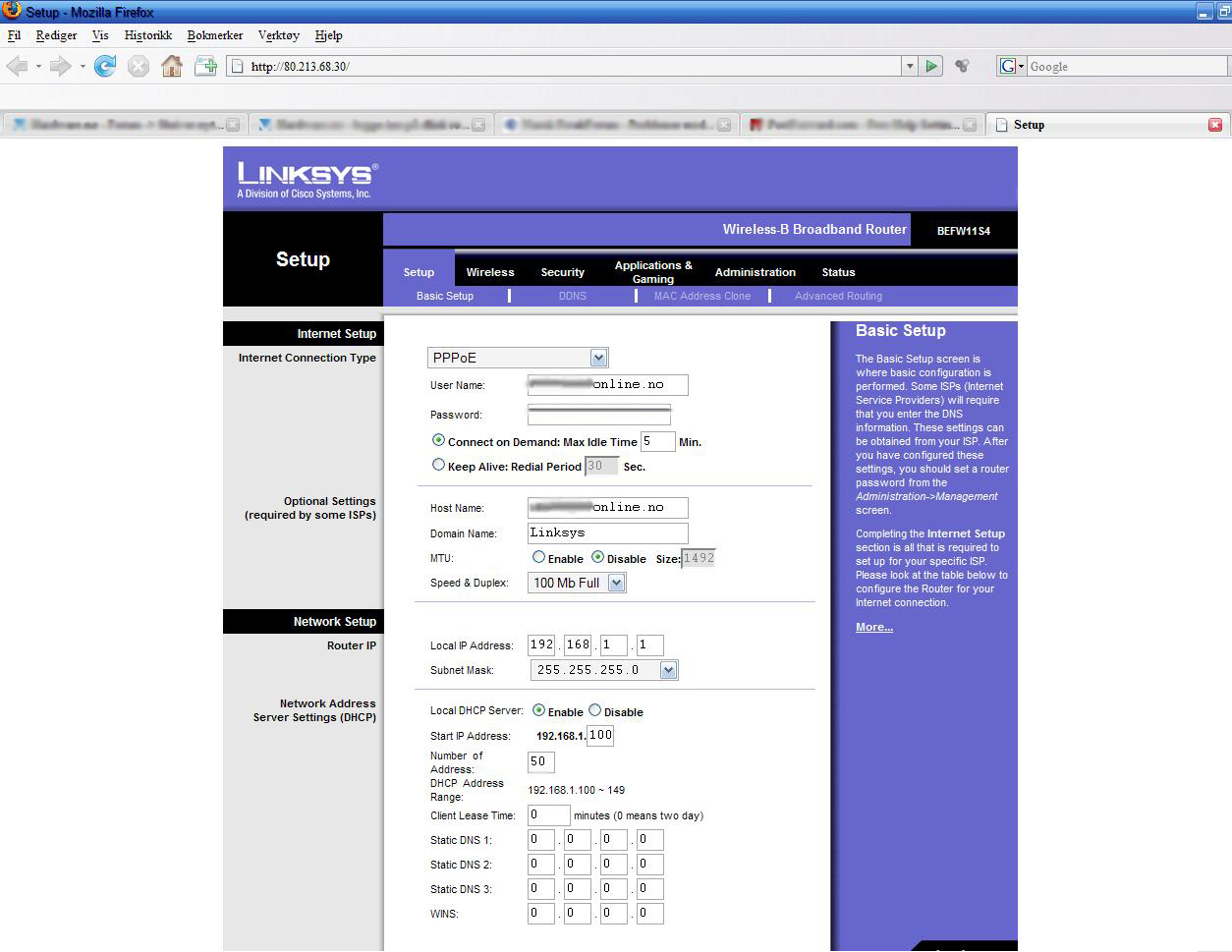Select MTU Disable radio button

[x=597, y=557]
